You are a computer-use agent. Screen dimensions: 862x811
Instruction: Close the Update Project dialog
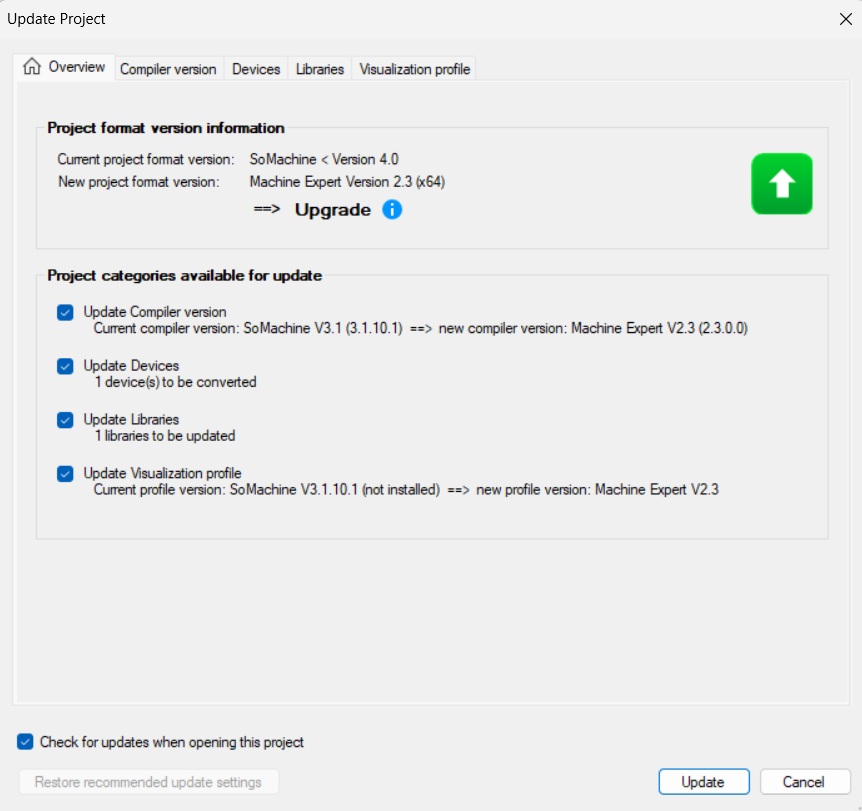tap(843, 18)
